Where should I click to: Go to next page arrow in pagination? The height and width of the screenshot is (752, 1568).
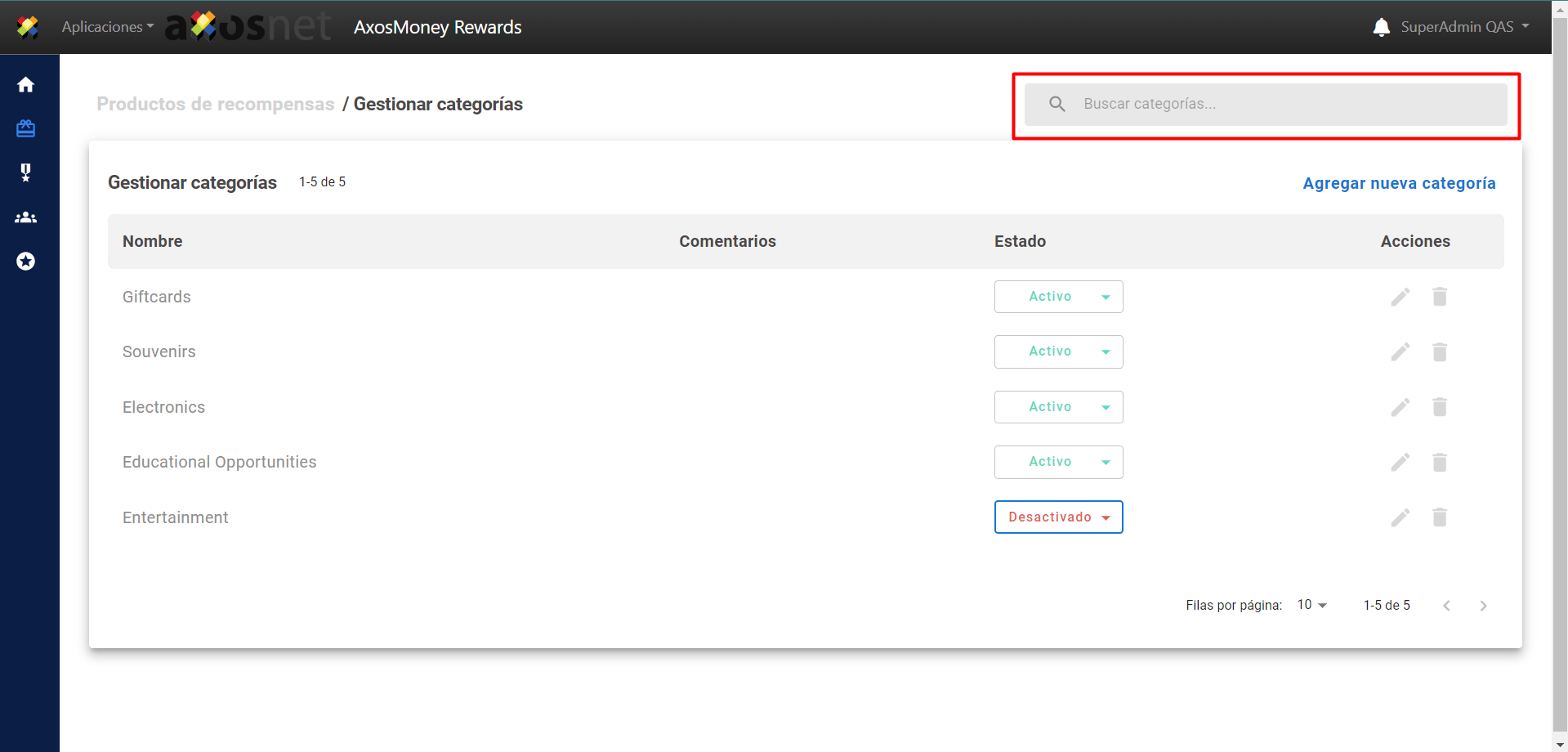click(1483, 606)
